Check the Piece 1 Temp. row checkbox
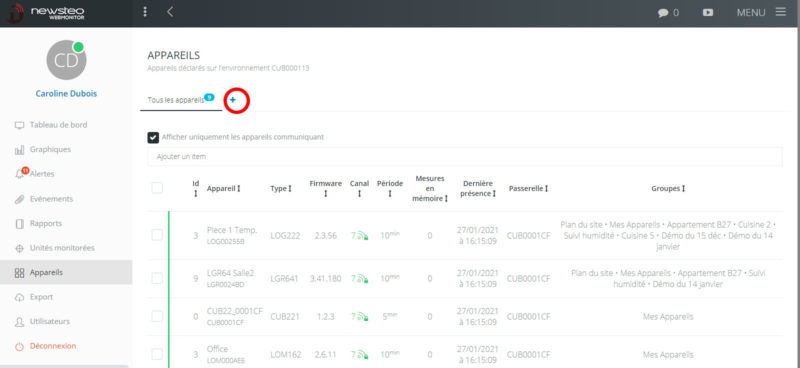The image size is (800, 368). [157, 235]
